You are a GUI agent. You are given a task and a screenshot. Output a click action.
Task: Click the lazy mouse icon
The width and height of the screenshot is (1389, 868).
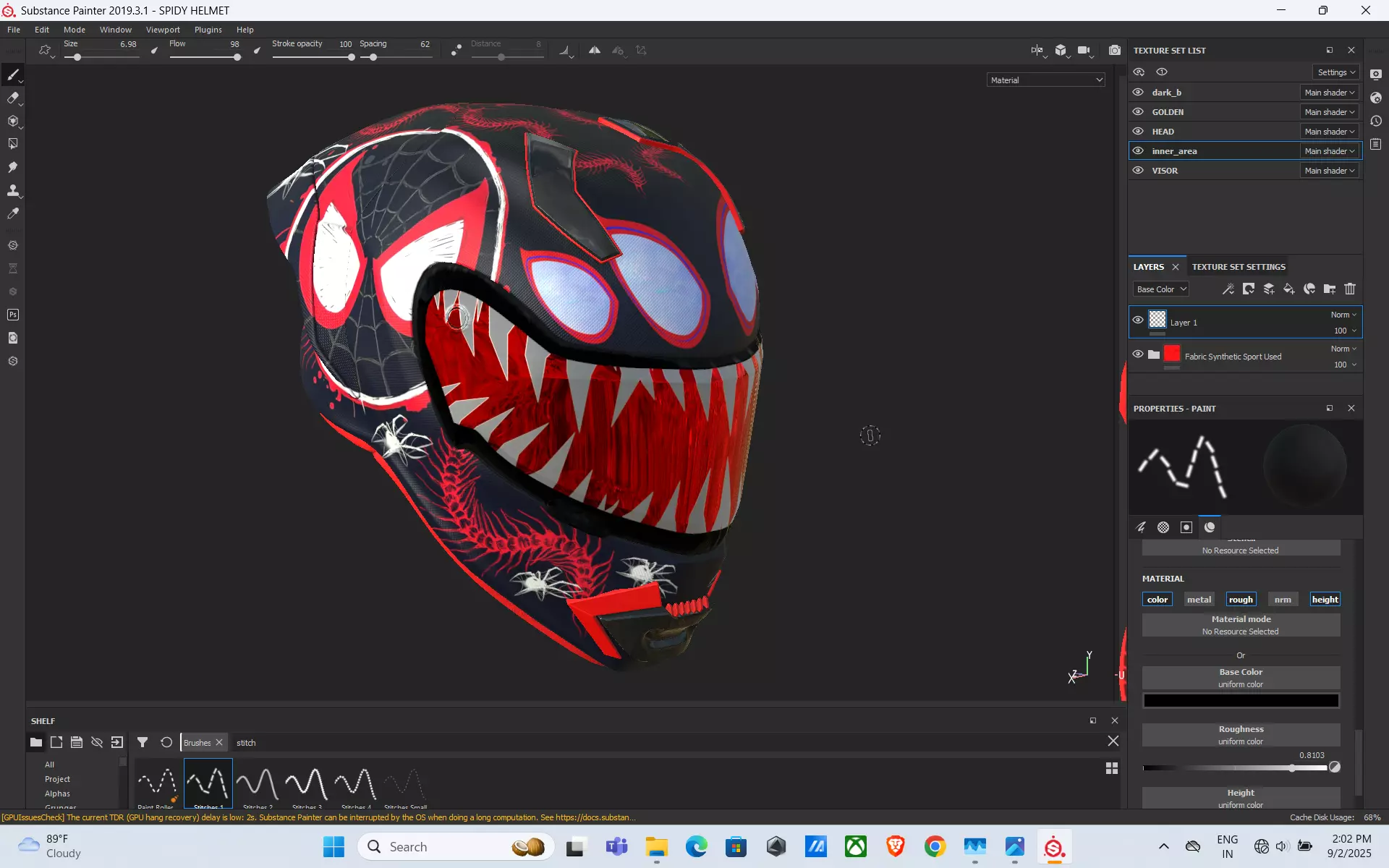click(456, 50)
